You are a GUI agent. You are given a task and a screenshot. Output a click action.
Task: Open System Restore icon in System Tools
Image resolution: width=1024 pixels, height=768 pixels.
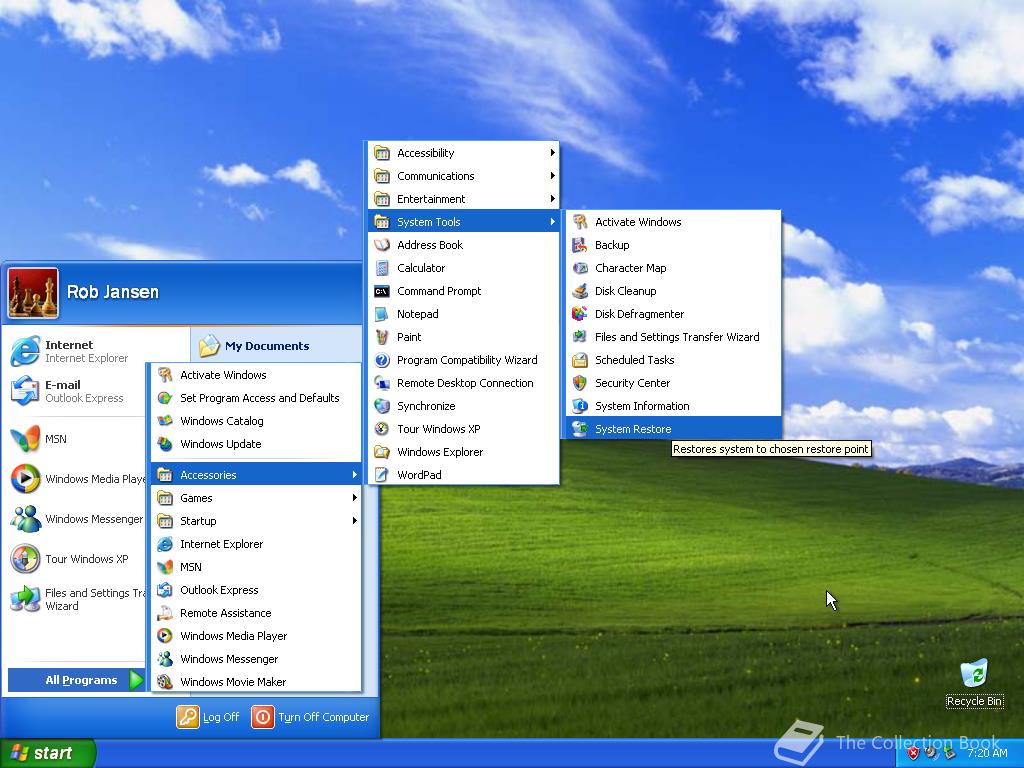coord(579,429)
